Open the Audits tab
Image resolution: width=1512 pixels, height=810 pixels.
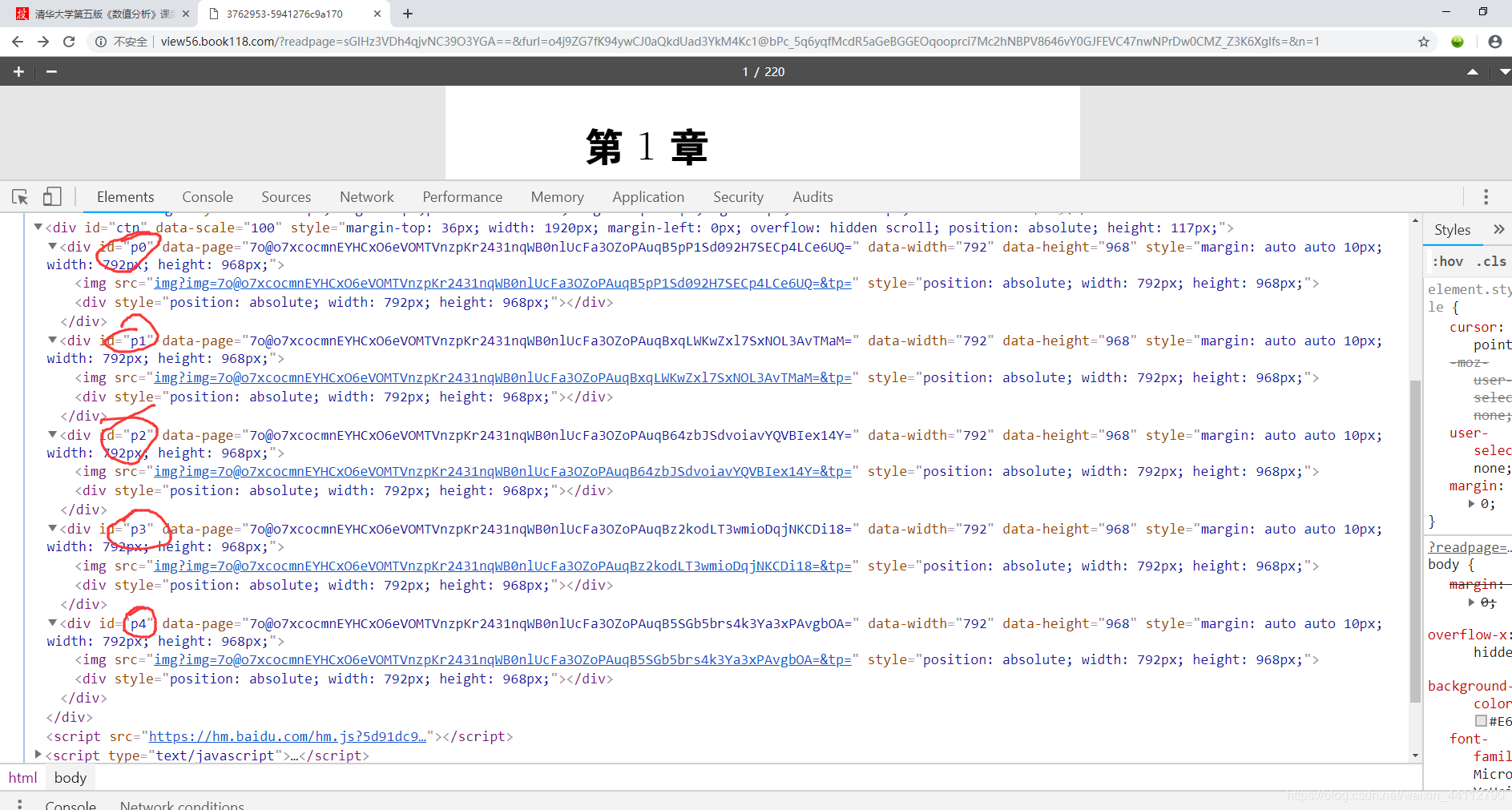click(x=812, y=197)
